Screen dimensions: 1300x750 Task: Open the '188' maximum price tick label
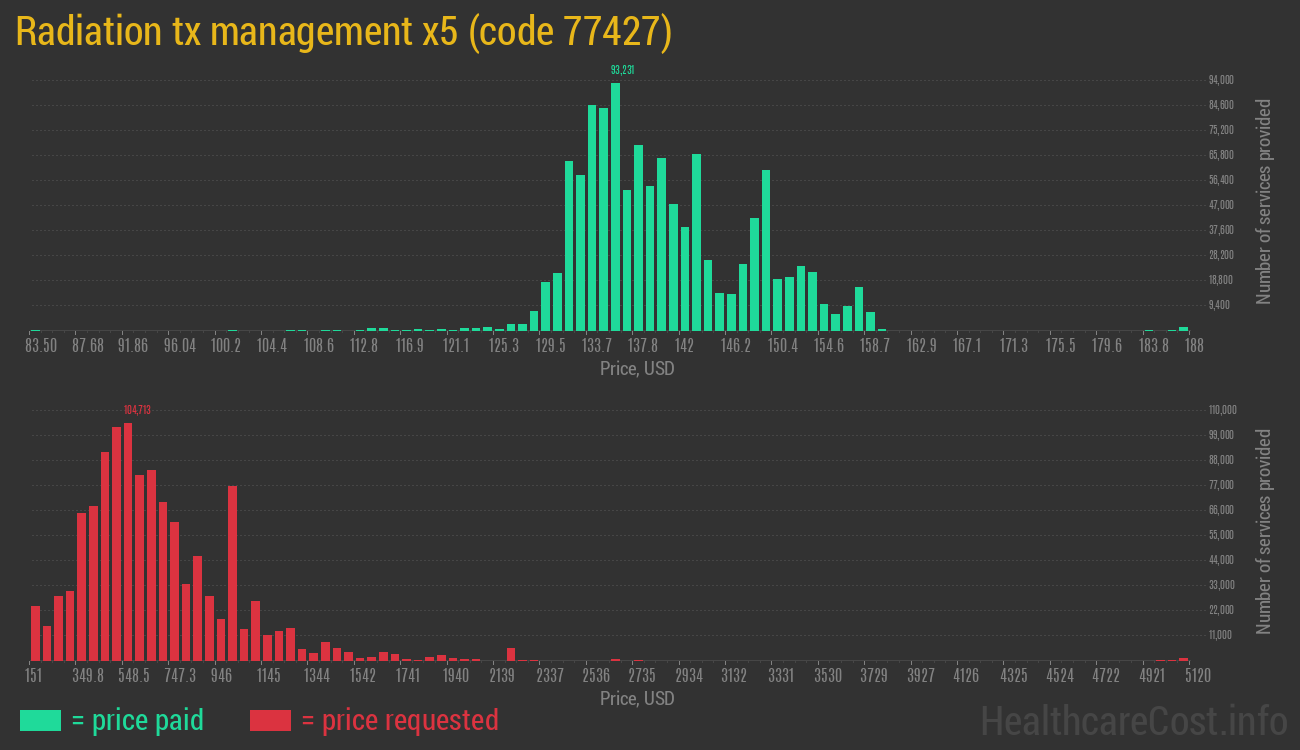click(x=1192, y=345)
